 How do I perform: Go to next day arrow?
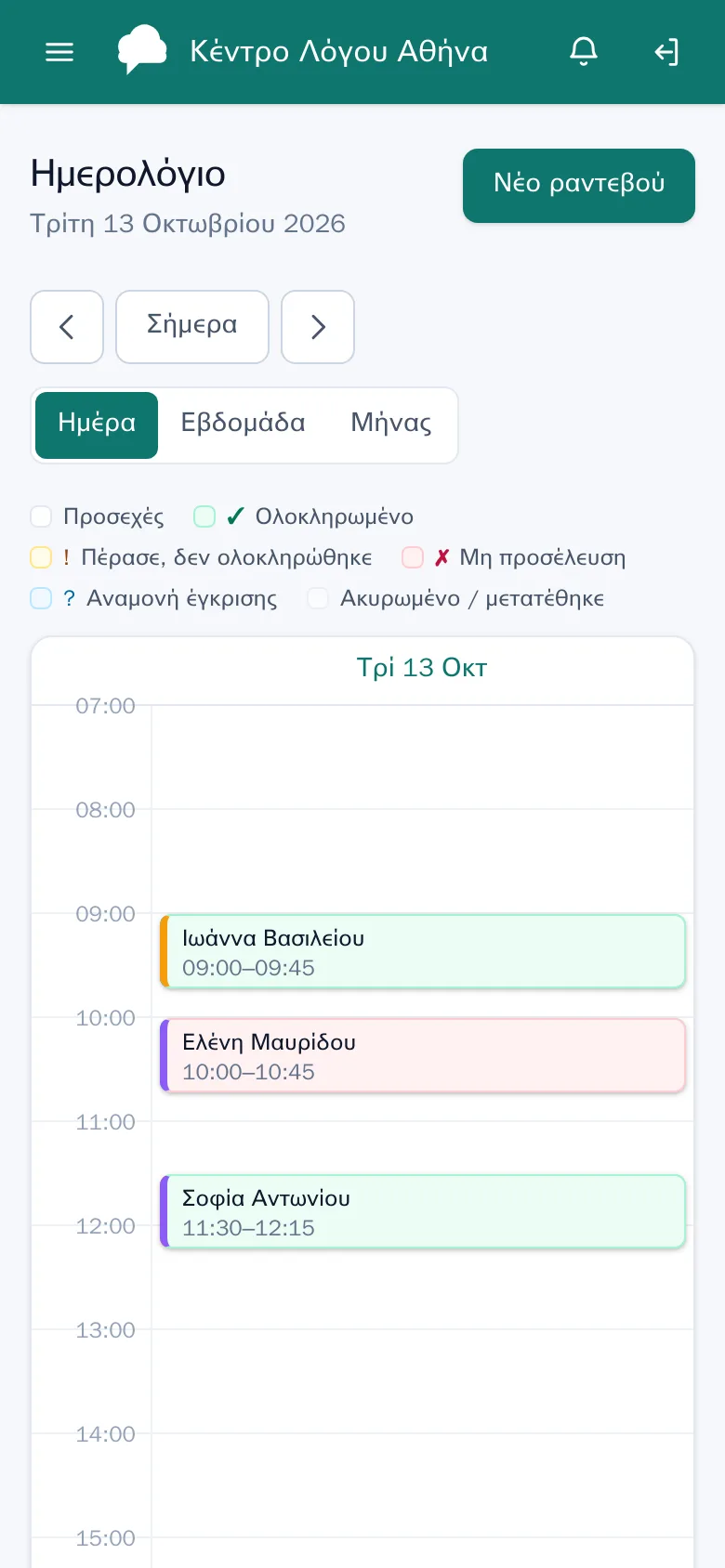318,327
